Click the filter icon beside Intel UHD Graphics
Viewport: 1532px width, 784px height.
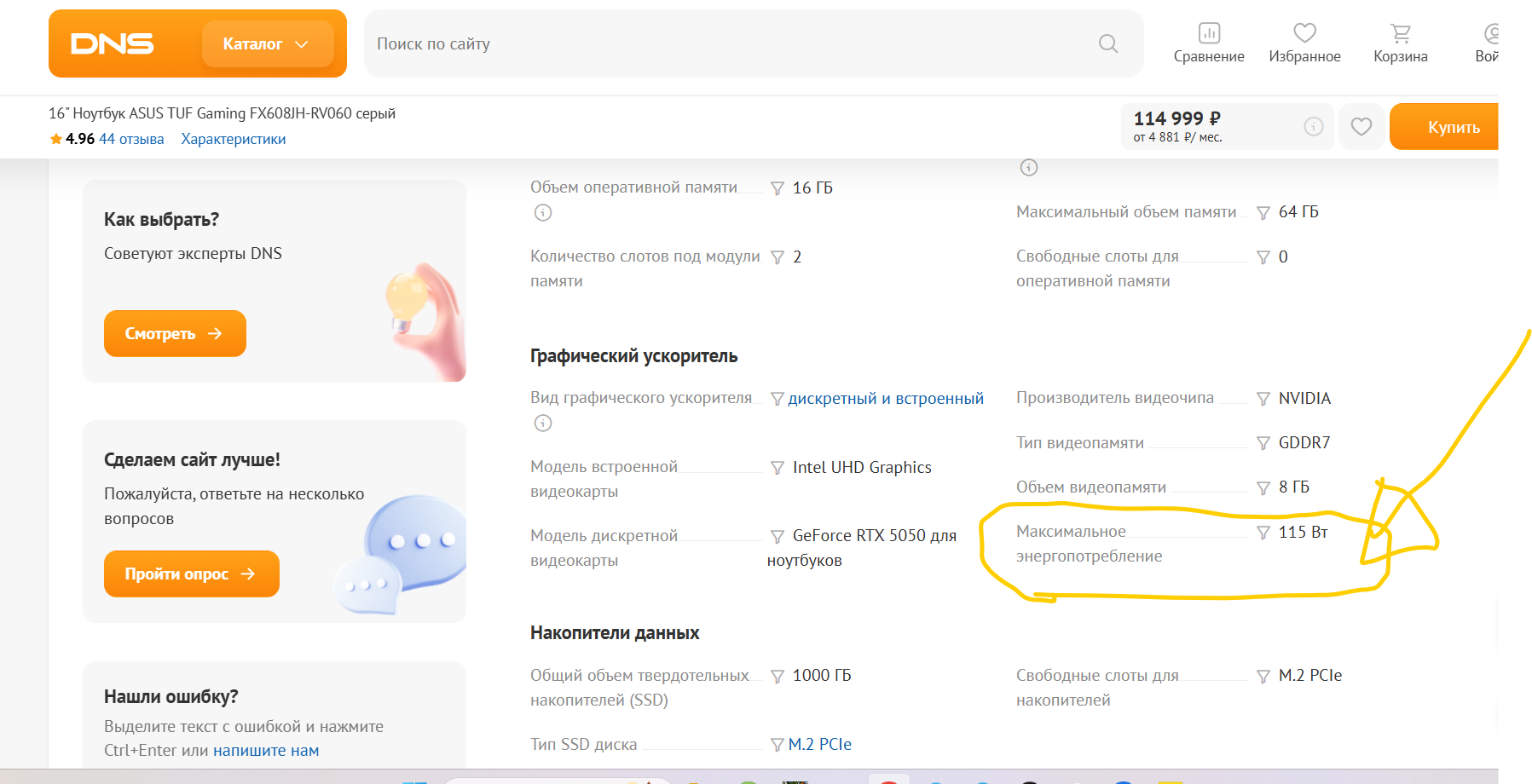(x=778, y=468)
